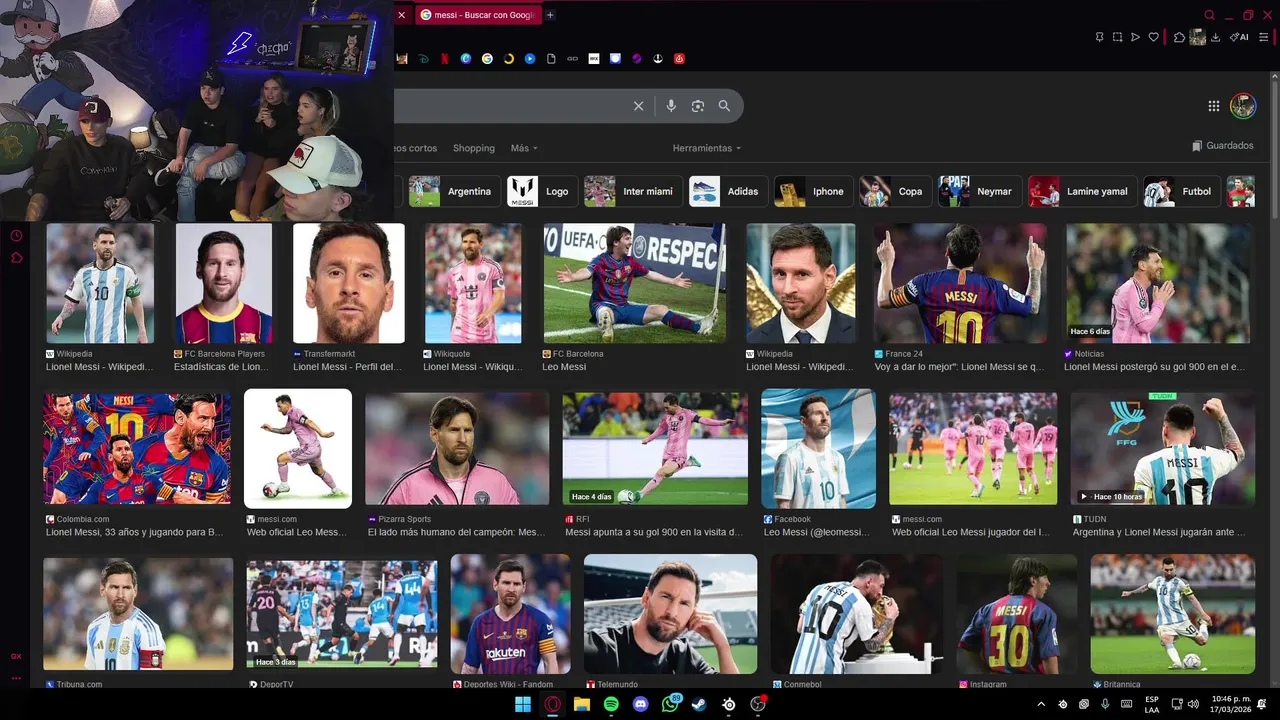Add page to bookmarks heart icon
The width and height of the screenshot is (1280, 720).
click(1153, 37)
